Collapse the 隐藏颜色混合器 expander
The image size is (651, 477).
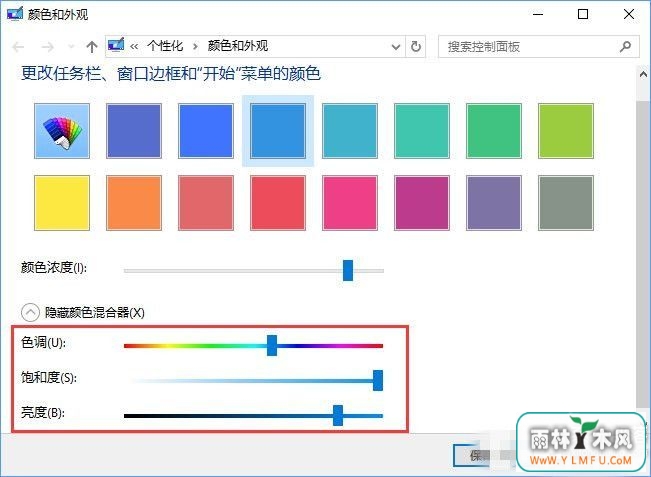pos(30,313)
